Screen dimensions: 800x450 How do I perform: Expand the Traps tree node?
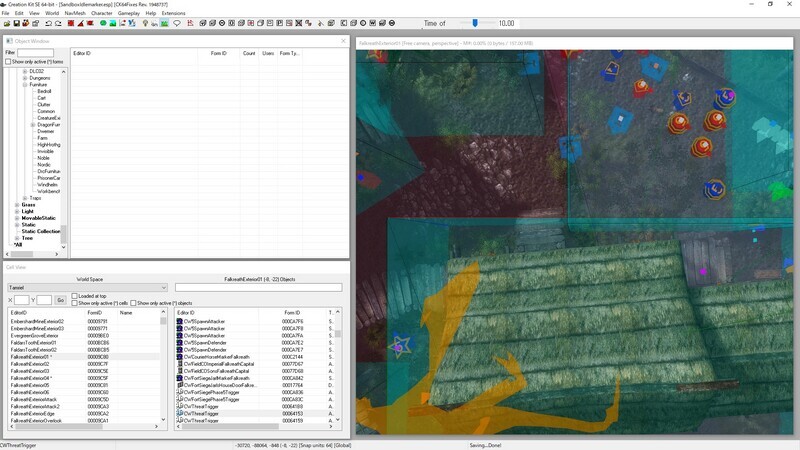(25, 198)
